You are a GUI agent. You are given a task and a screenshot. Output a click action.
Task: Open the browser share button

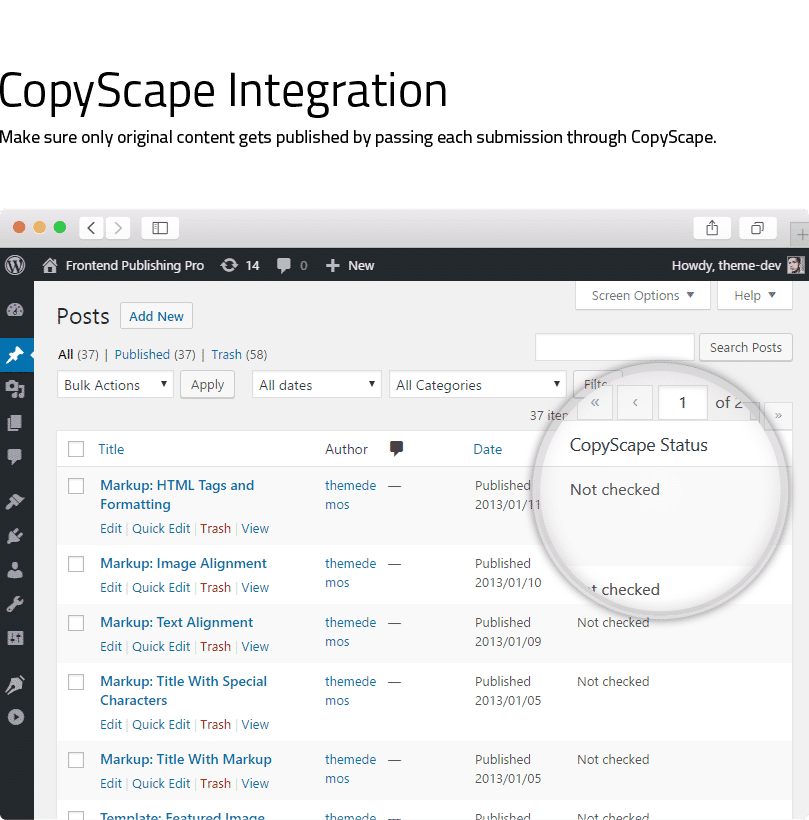tap(712, 228)
